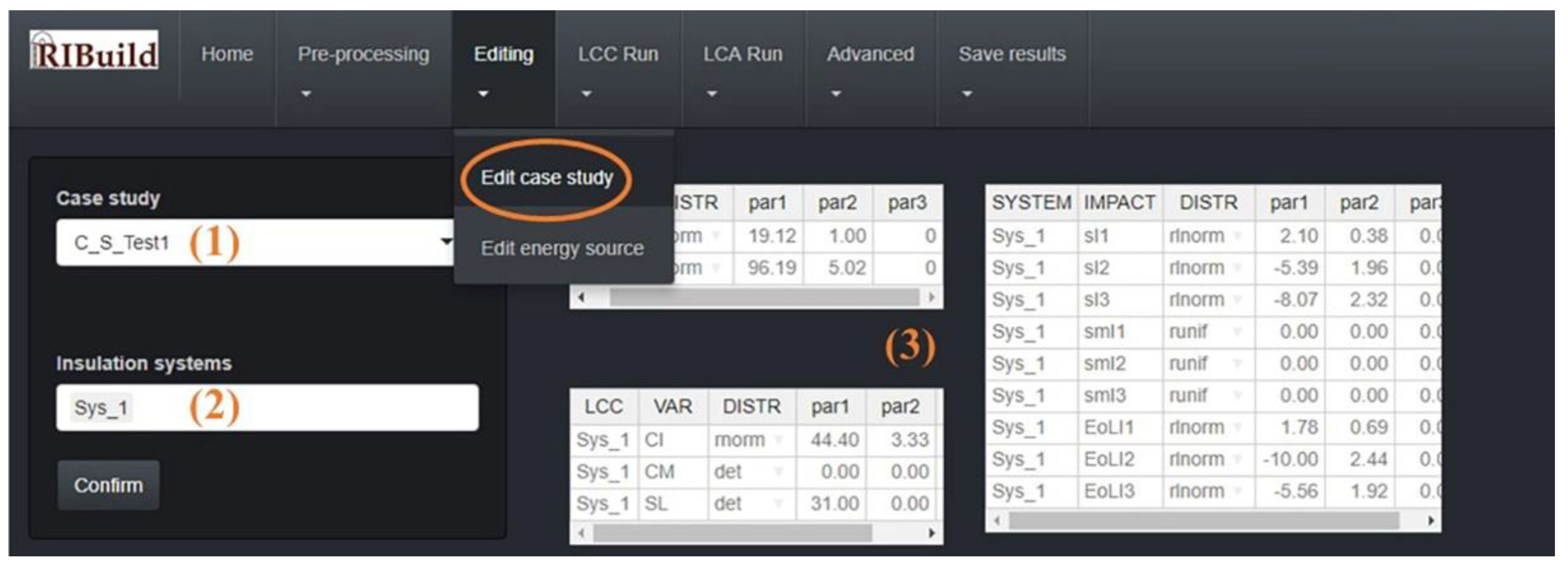Open the Save results menu
This screenshot has height=568, width=1568.
click(1012, 55)
